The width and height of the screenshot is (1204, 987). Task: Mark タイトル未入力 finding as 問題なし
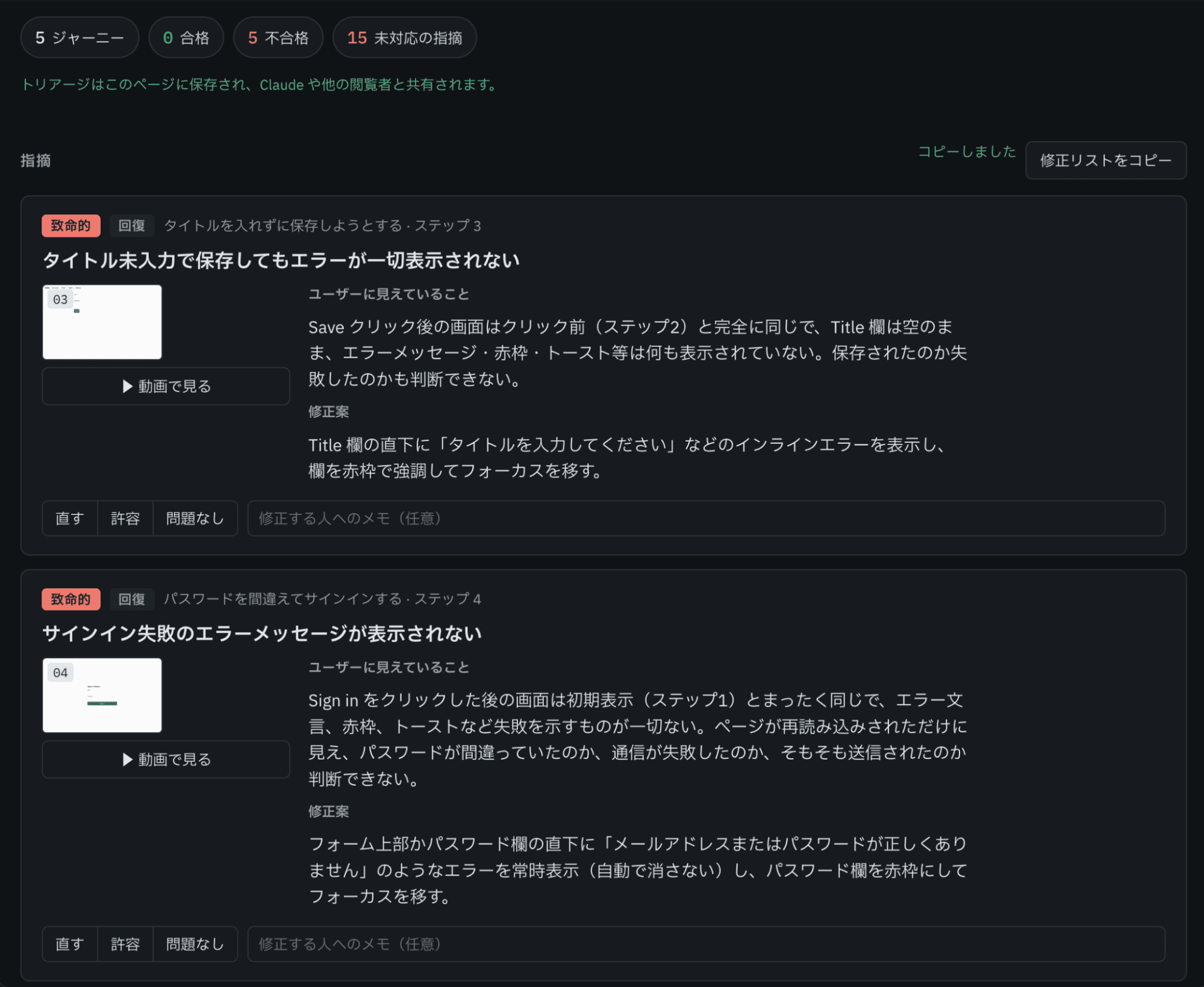(x=195, y=518)
